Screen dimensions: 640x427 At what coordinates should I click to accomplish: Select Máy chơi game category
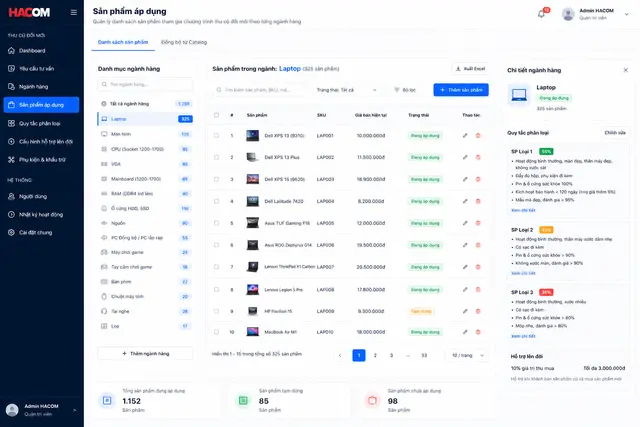tap(145, 252)
